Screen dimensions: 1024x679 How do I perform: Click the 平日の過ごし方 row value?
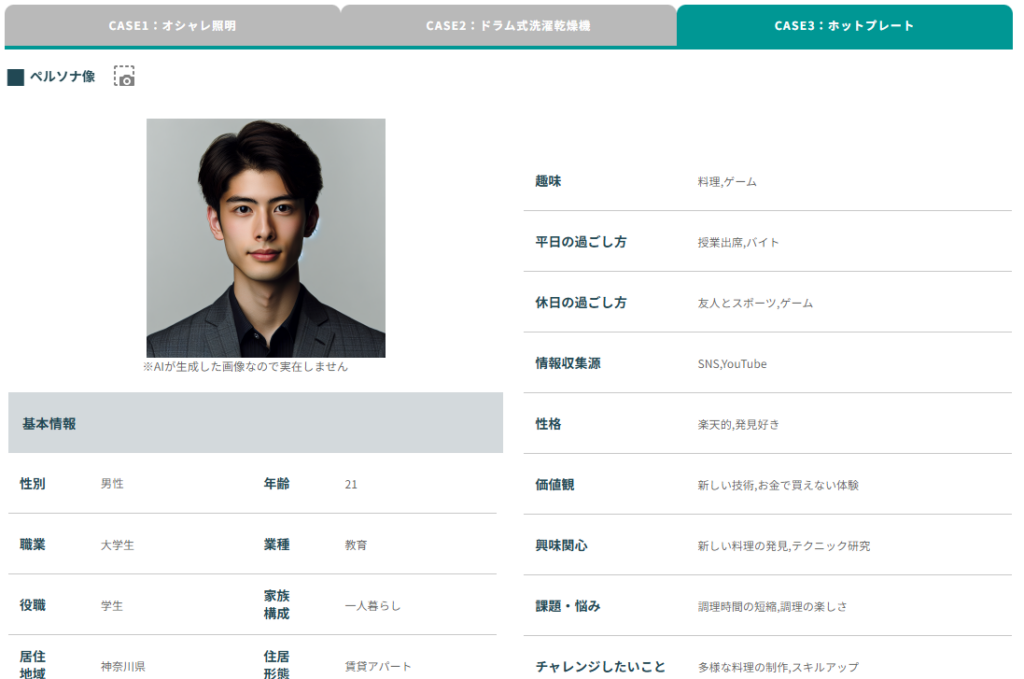pyautogui.click(x=738, y=242)
